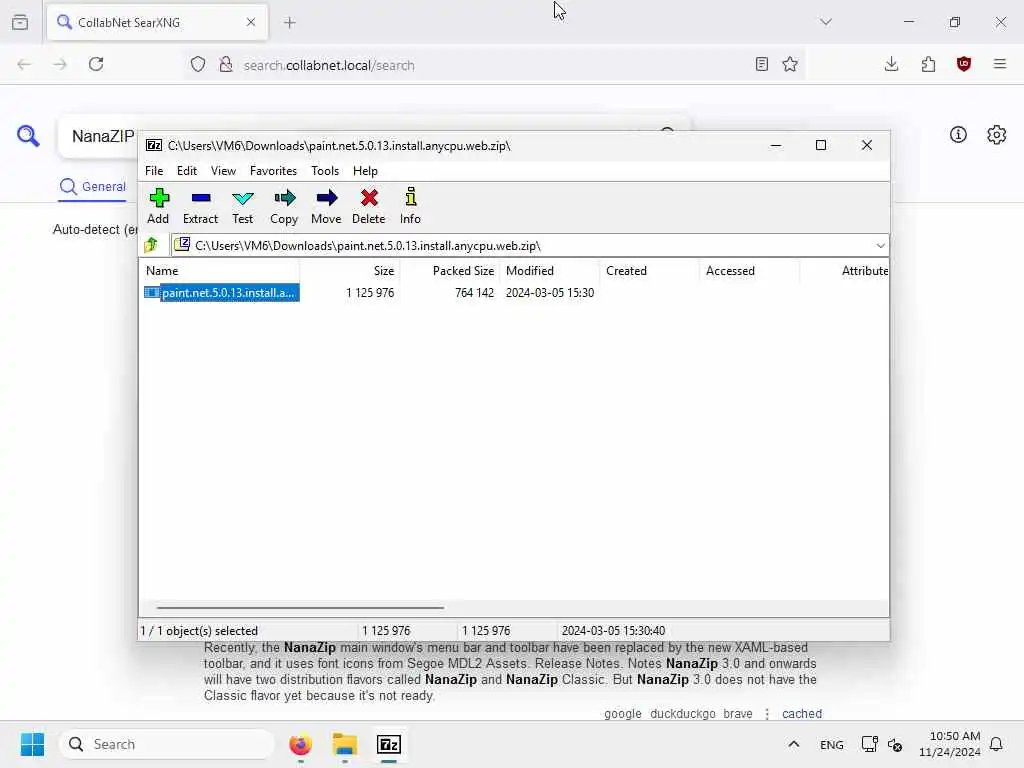Click the site connection lock icon
This screenshot has width=1024, height=768.
[x=226, y=64]
